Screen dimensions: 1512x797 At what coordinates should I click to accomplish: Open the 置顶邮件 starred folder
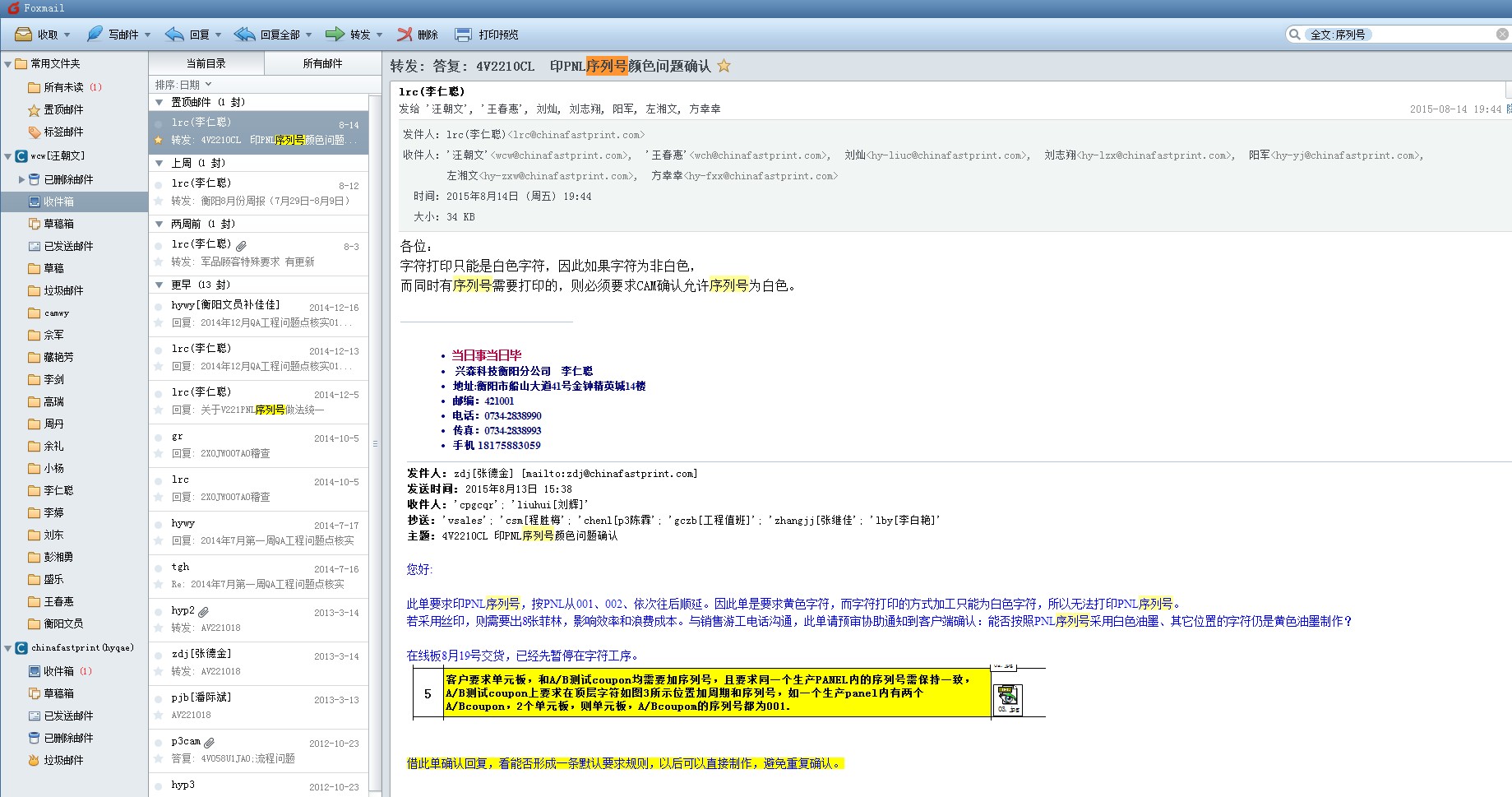(56, 109)
